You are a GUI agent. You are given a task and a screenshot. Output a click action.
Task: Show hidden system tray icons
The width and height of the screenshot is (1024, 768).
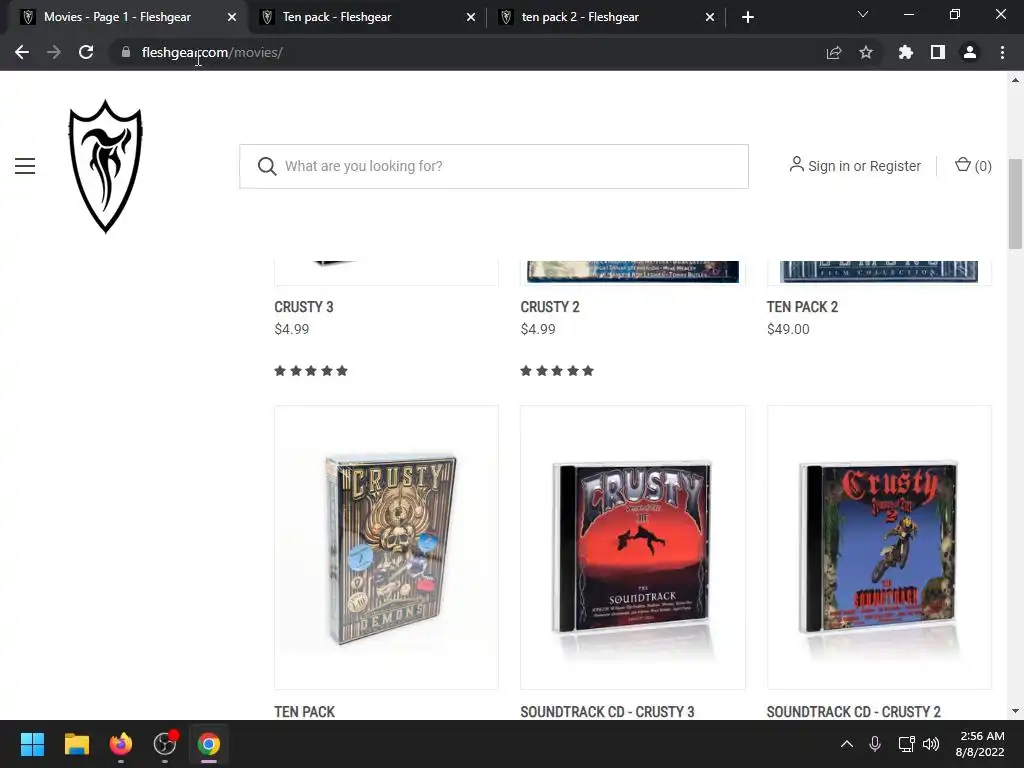pos(846,744)
